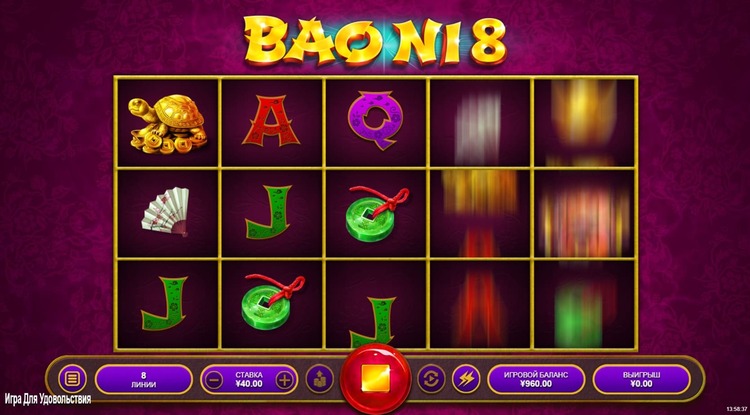The image size is (750, 415).
Task: Click the max bet coins stack icon
Action: (x=320, y=380)
